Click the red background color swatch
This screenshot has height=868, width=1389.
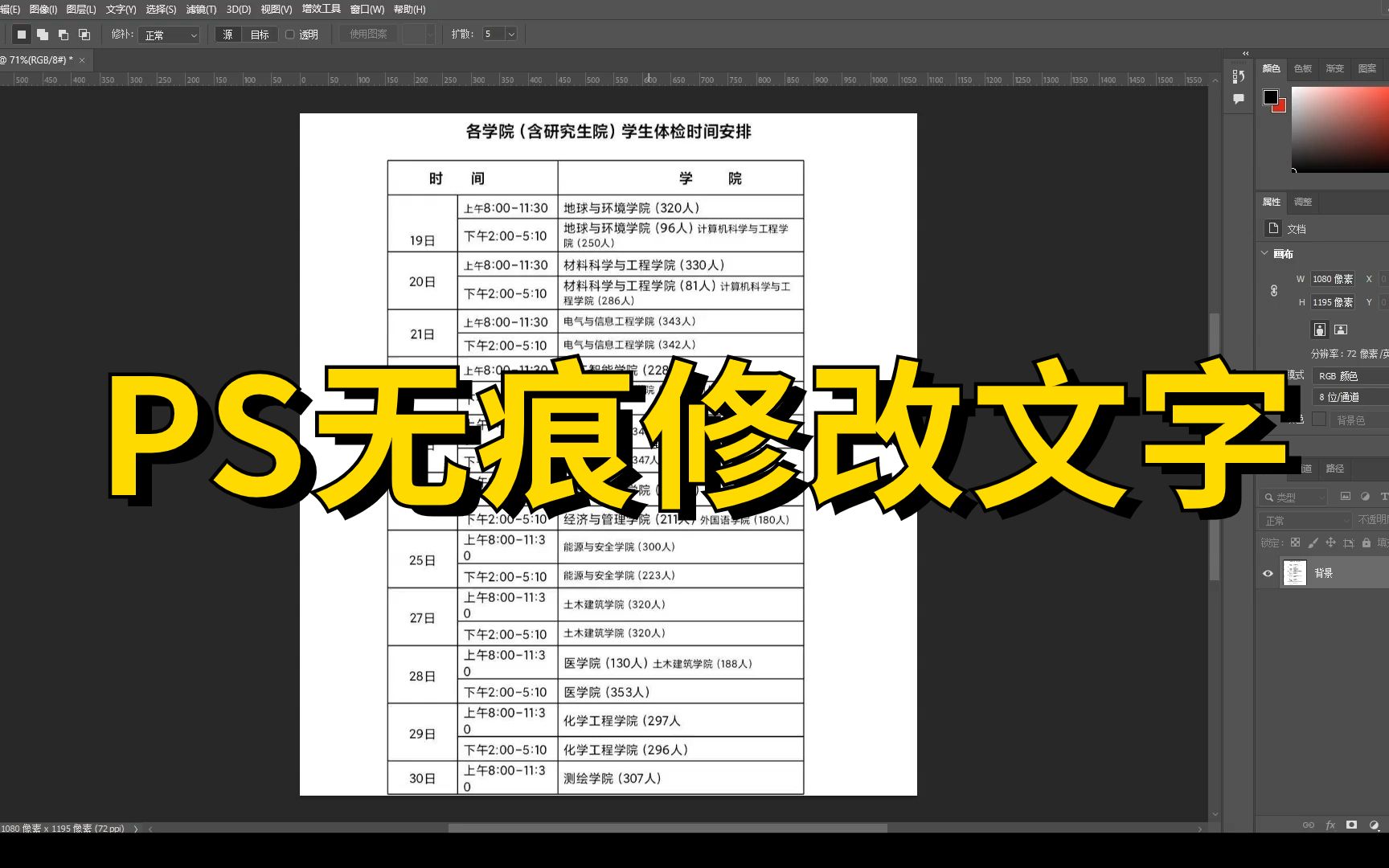pyautogui.click(x=1280, y=107)
